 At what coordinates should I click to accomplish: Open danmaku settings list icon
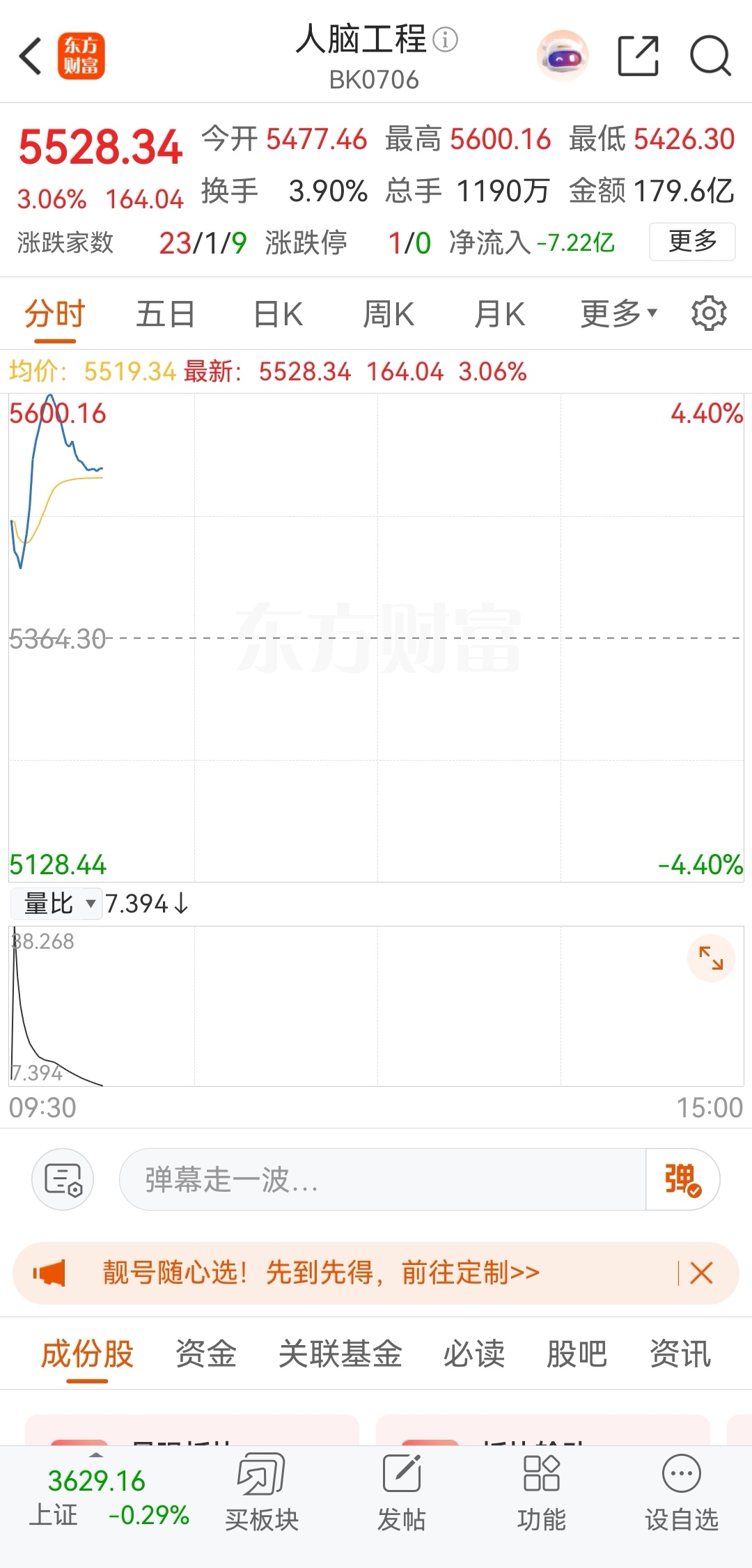[63, 1179]
